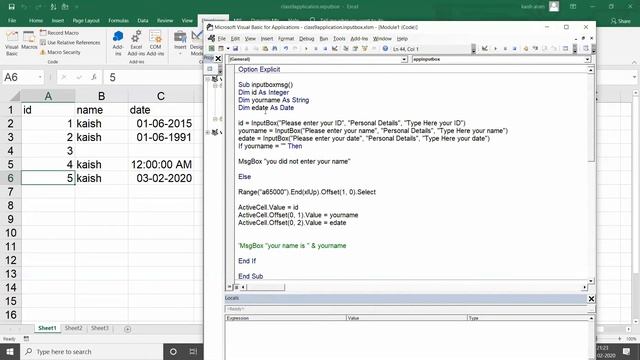The height and width of the screenshot is (360, 640).
Task: Select column B header
Action: coord(101,96)
